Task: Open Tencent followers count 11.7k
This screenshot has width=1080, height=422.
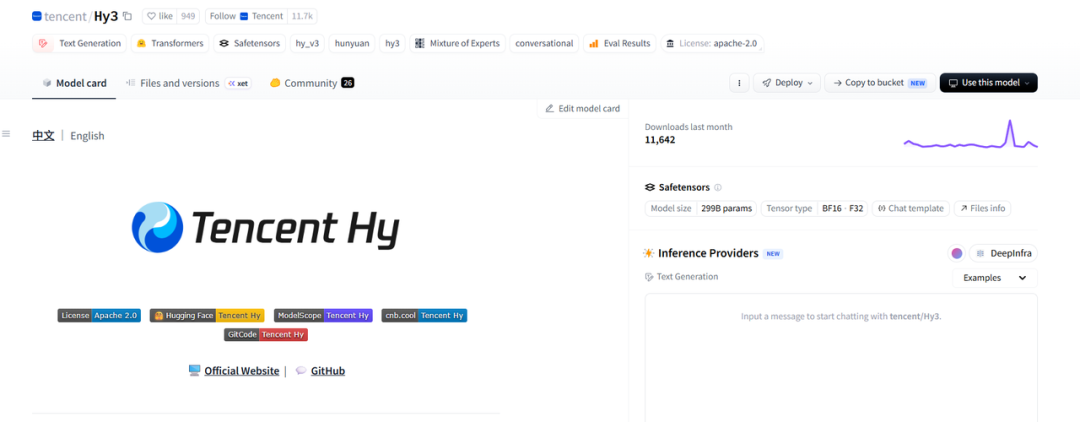Action: pos(302,16)
